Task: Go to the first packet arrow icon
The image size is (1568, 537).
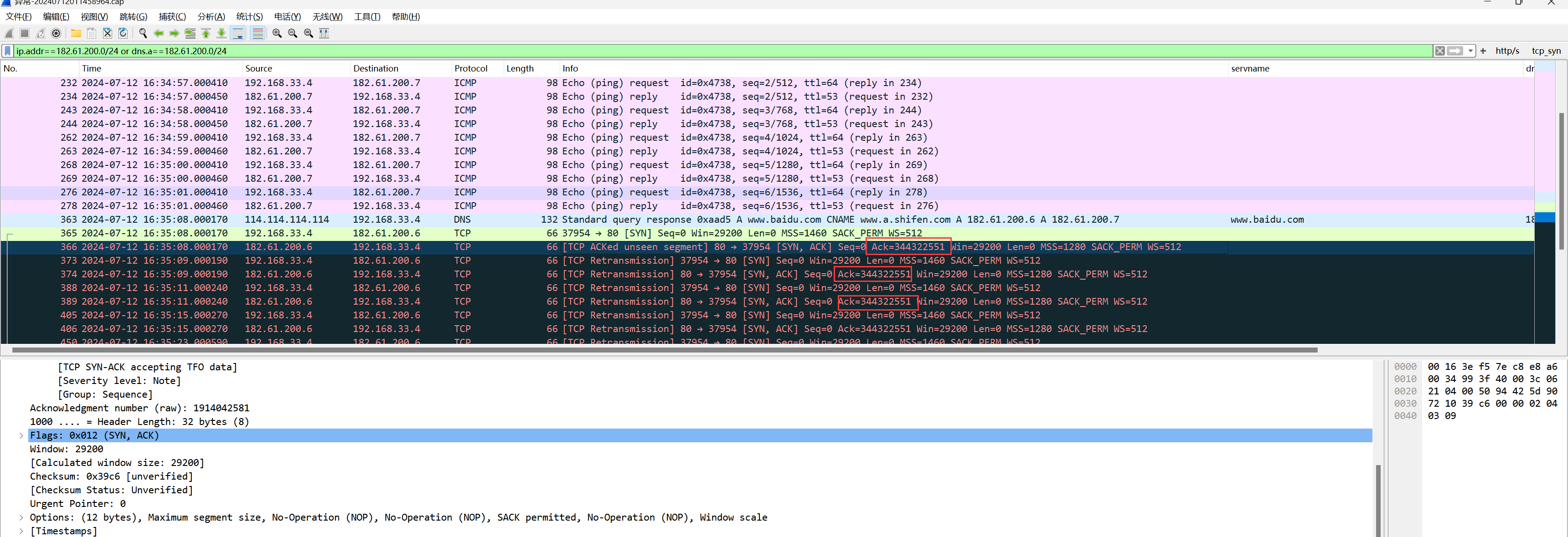Action: coord(206,33)
